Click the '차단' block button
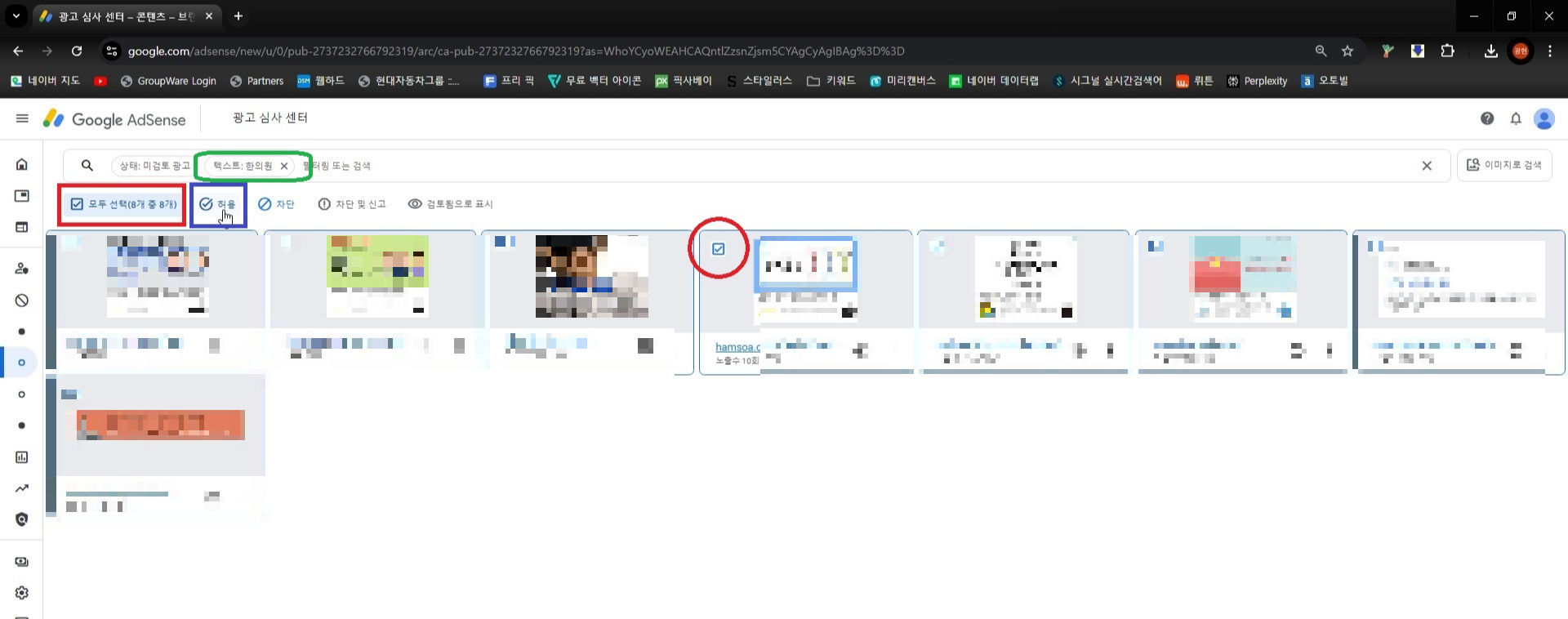Screen dimensions: 1568x619 tap(276, 204)
